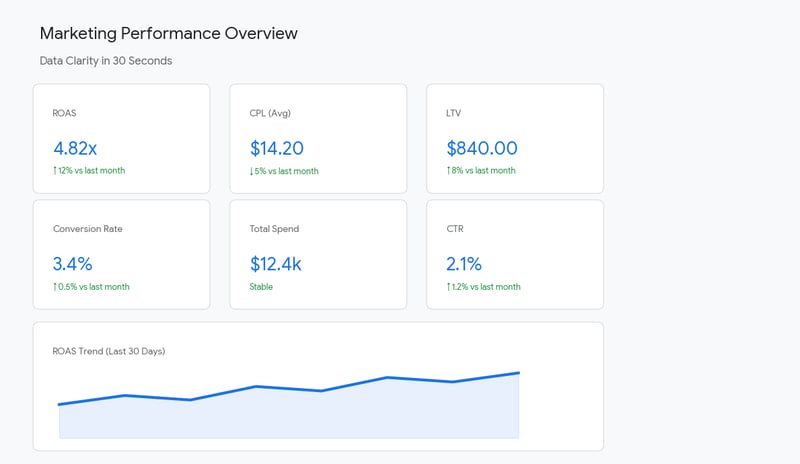Click the down arrow in CPL card
The height and width of the screenshot is (464, 800).
tap(252, 171)
